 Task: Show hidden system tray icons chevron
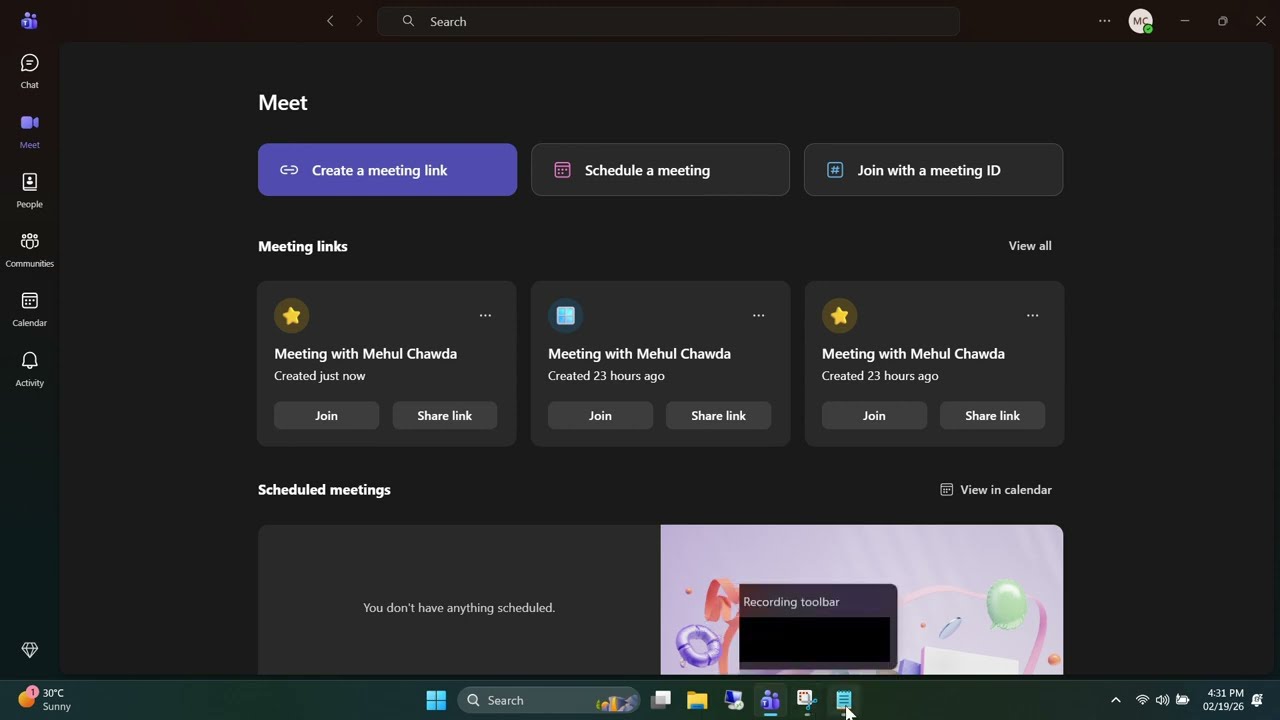(1116, 700)
